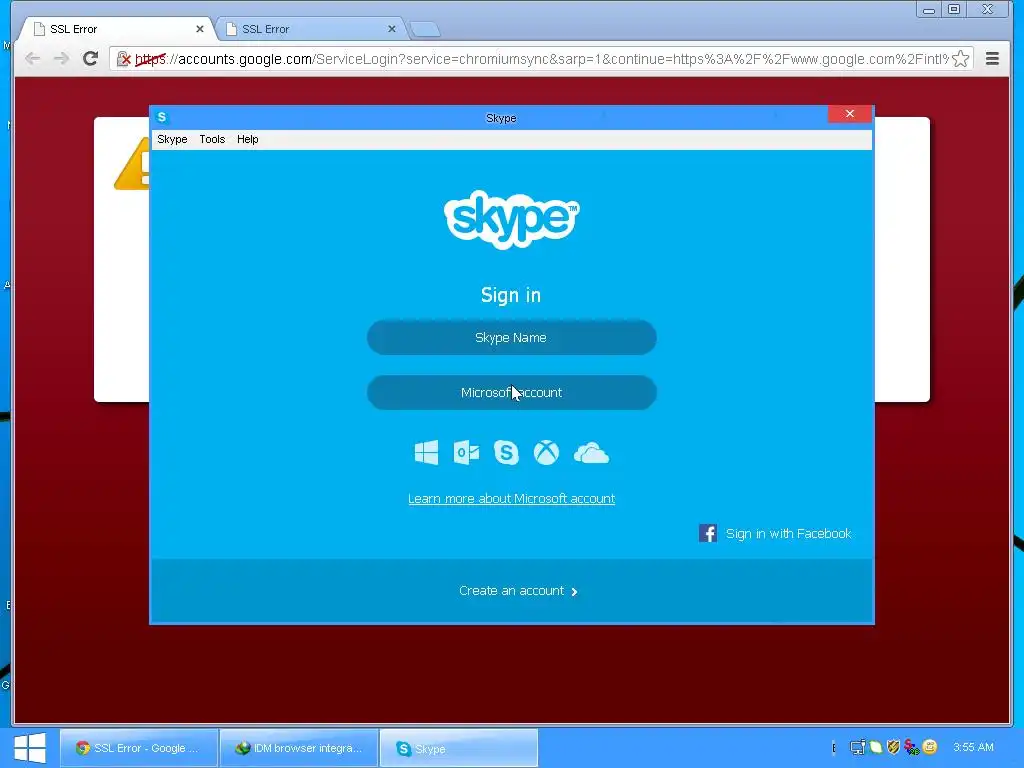Click the network tray icon
Image resolution: width=1024 pixels, height=768 pixels.
coord(857,747)
